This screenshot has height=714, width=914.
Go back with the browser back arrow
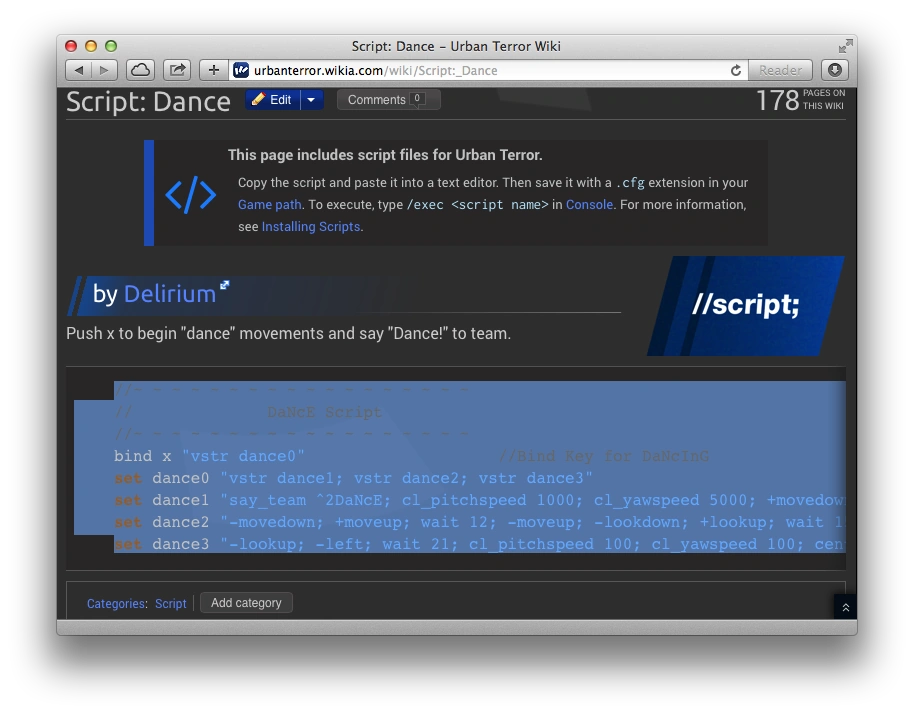pos(78,71)
